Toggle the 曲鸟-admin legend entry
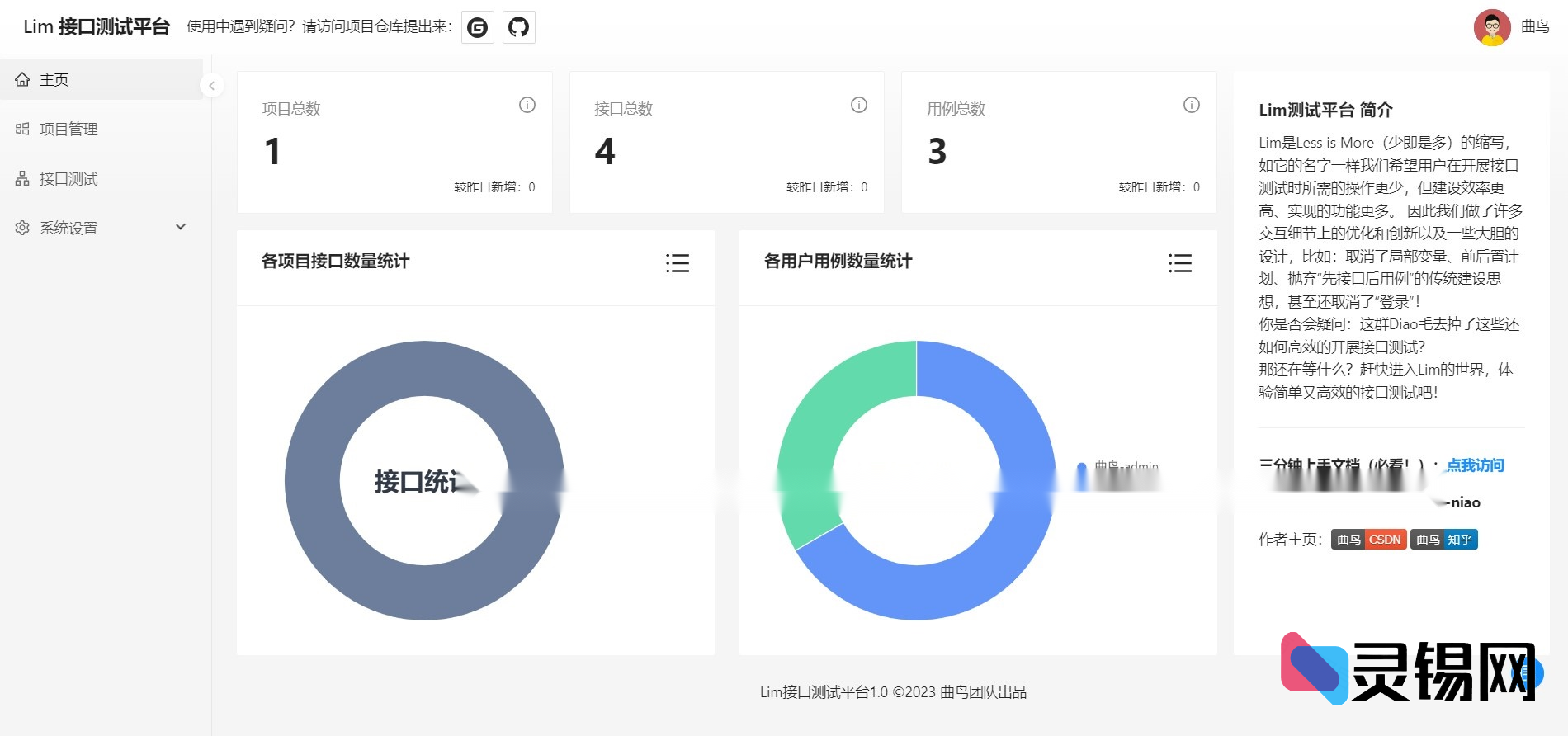This screenshot has height=736, width=1568. point(1118,467)
